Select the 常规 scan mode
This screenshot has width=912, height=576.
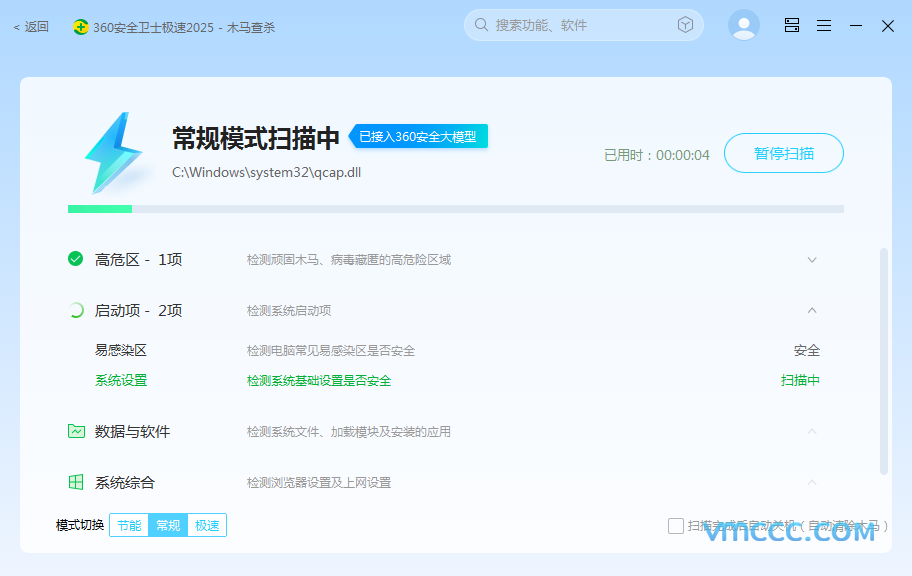tap(168, 525)
